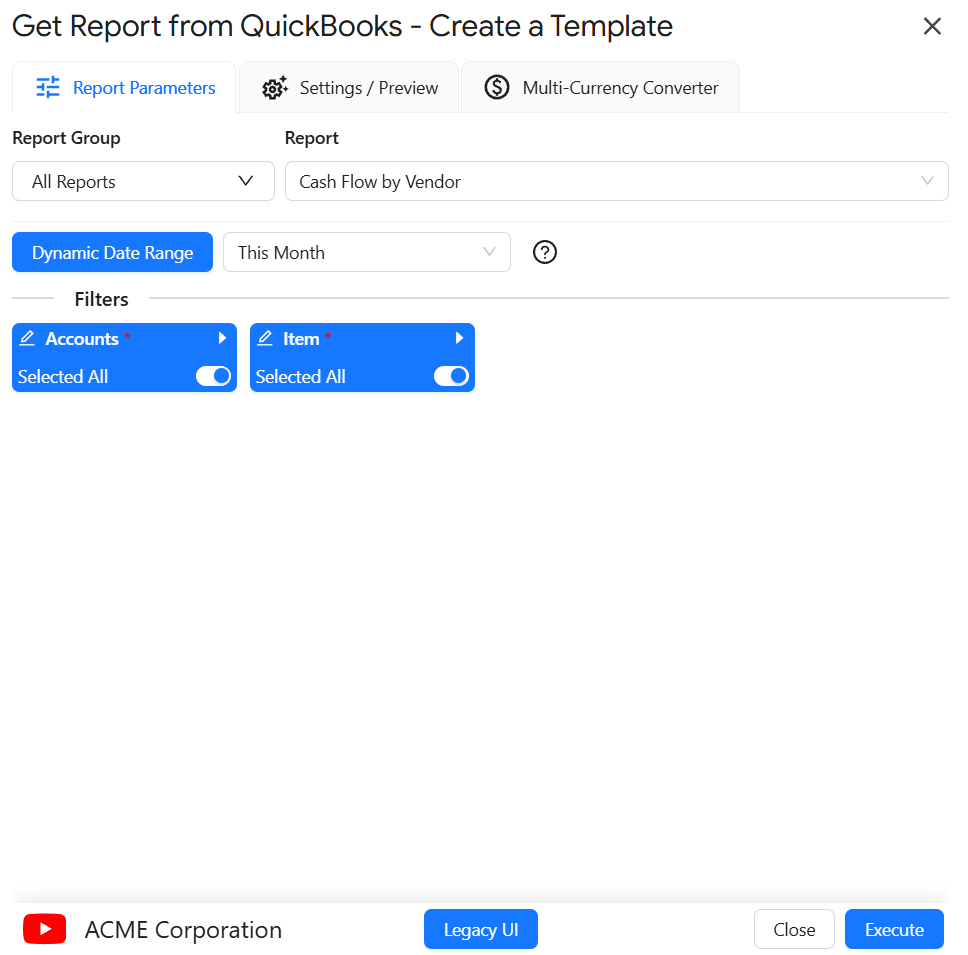The height and width of the screenshot is (955, 968).
Task: Toggle the Accounts Selected All switch
Action: coord(213,376)
